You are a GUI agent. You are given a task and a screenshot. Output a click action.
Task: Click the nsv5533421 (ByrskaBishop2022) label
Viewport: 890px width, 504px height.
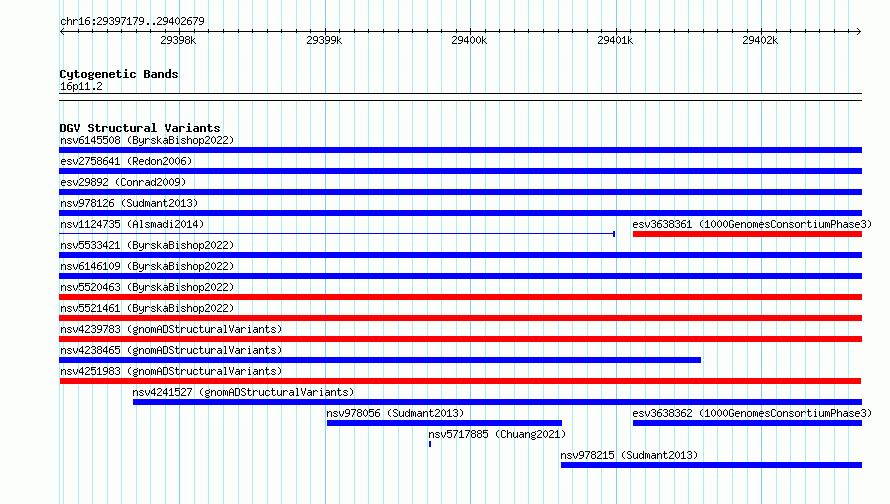[147, 245]
